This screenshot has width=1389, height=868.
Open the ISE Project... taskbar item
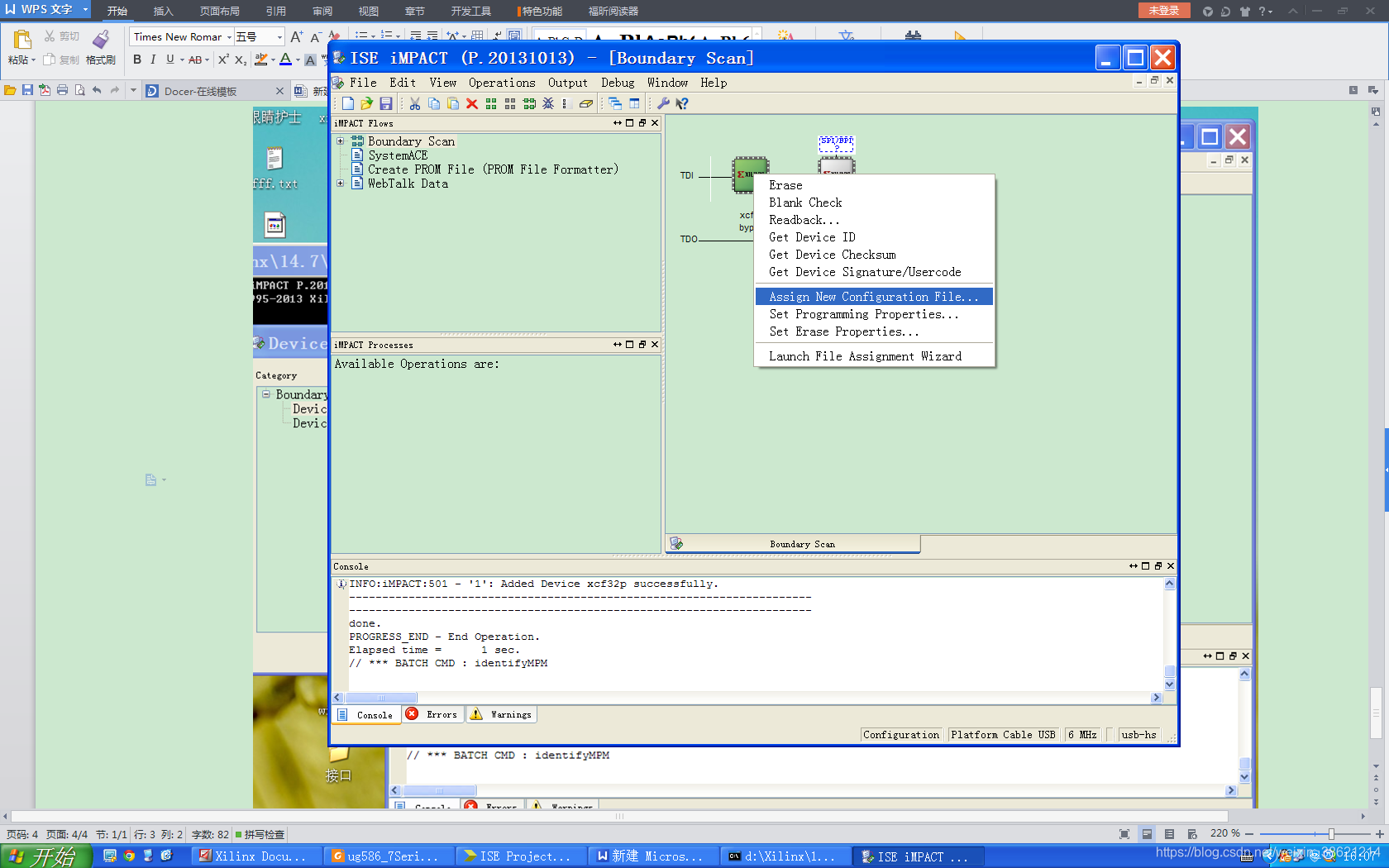tap(521, 856)
